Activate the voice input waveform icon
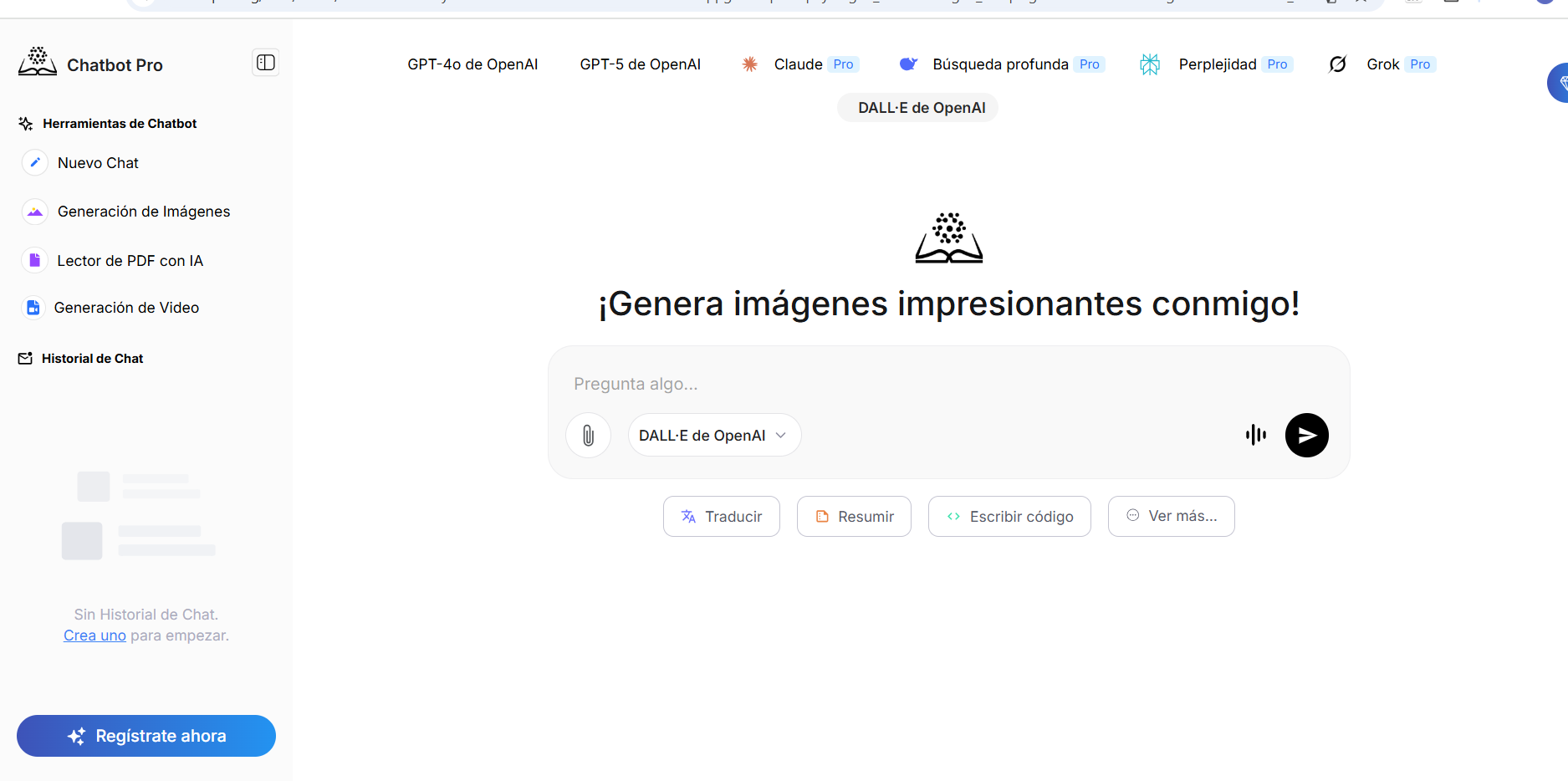This screenshot has width=1568, height=781. pos(1255,435)
